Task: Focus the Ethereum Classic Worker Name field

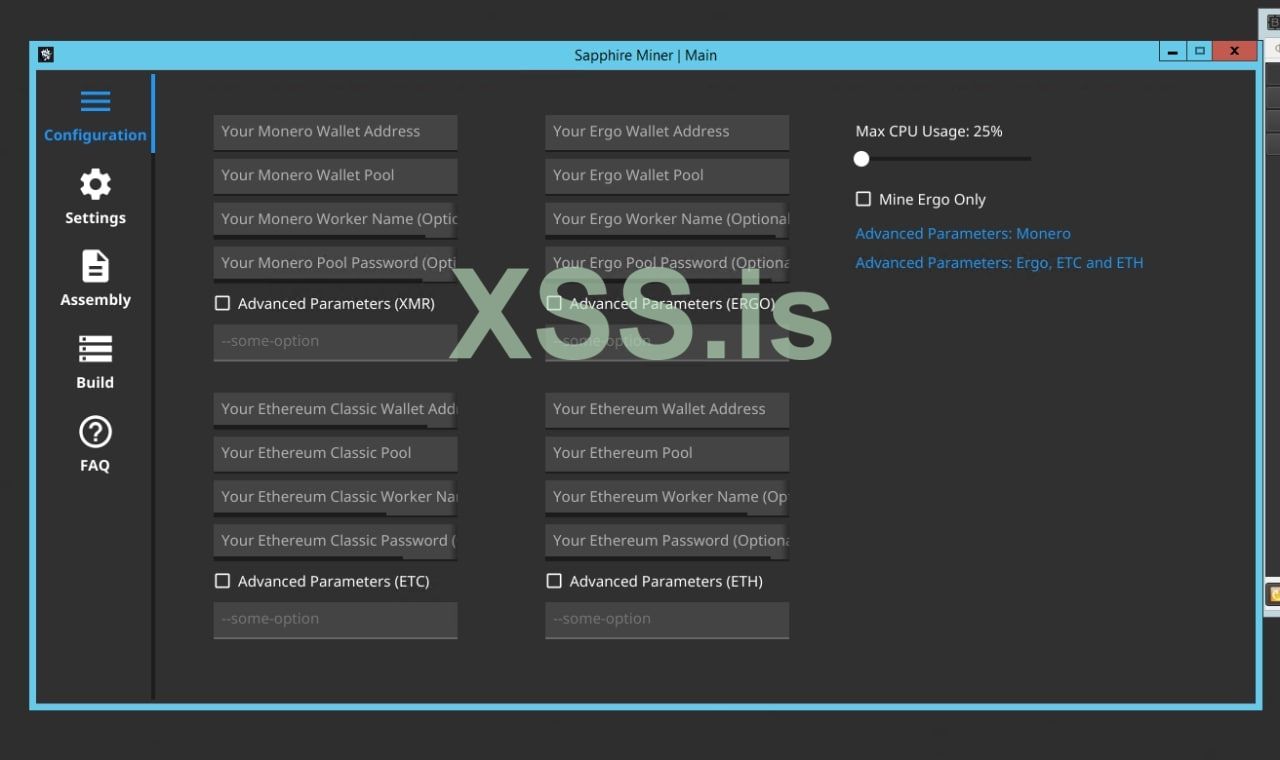Action: [335, 498]
